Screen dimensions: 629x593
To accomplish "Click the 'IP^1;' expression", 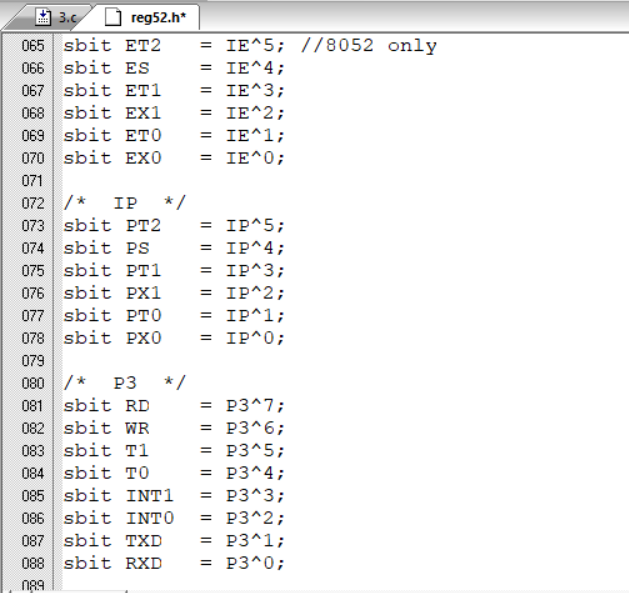I will (255, 315).
